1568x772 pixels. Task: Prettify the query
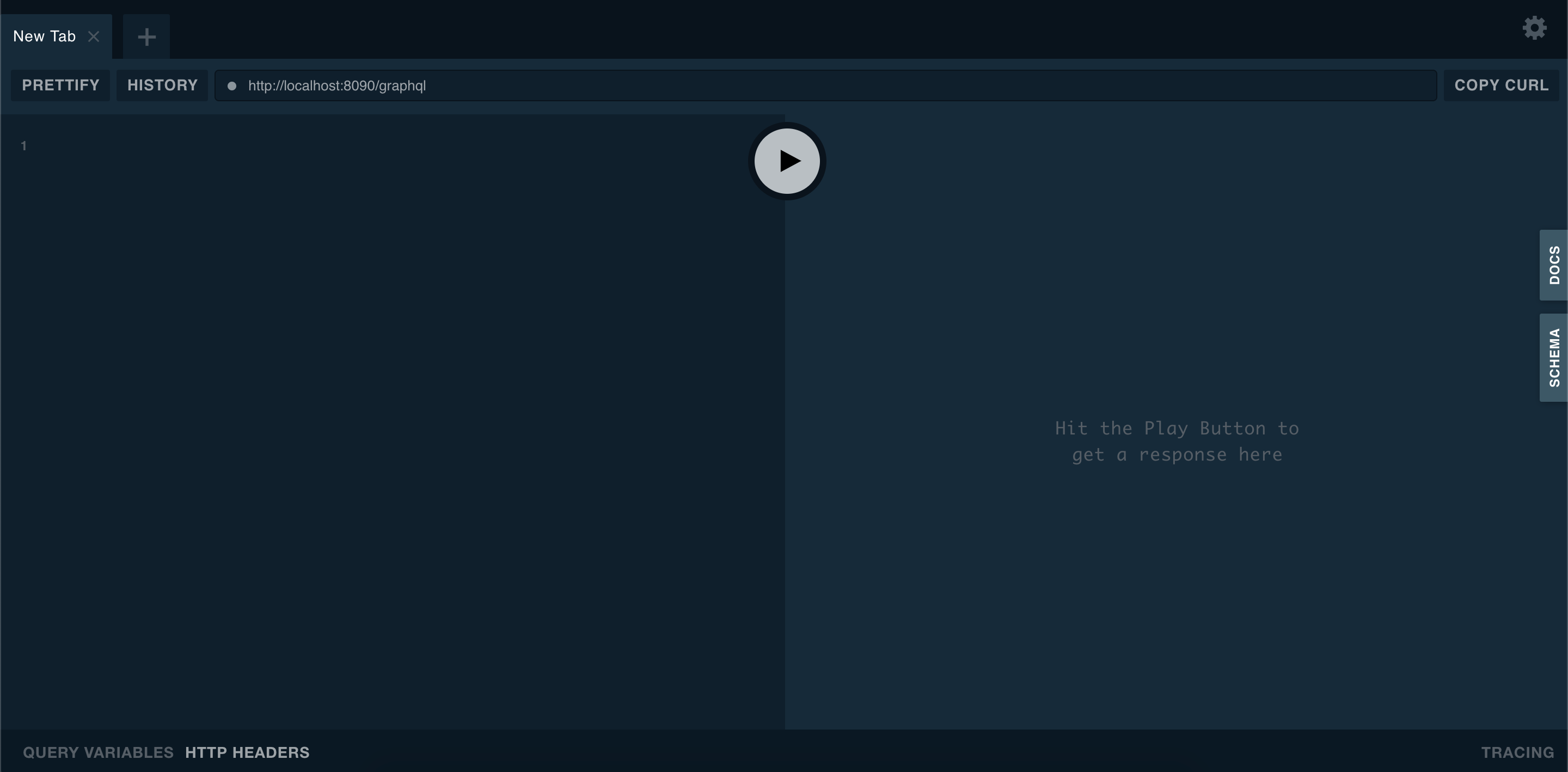(x=60, y=85)
